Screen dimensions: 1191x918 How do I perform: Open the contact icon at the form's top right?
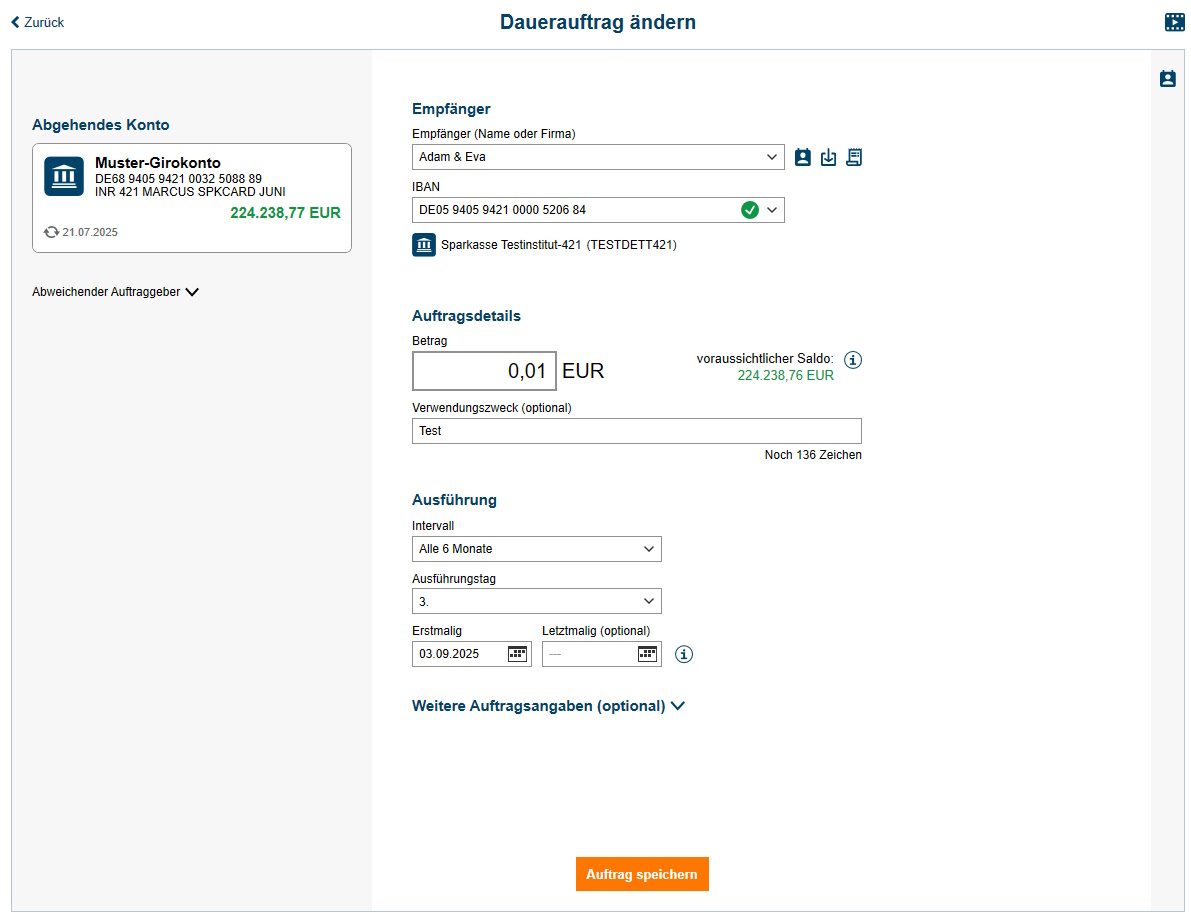1167,78
